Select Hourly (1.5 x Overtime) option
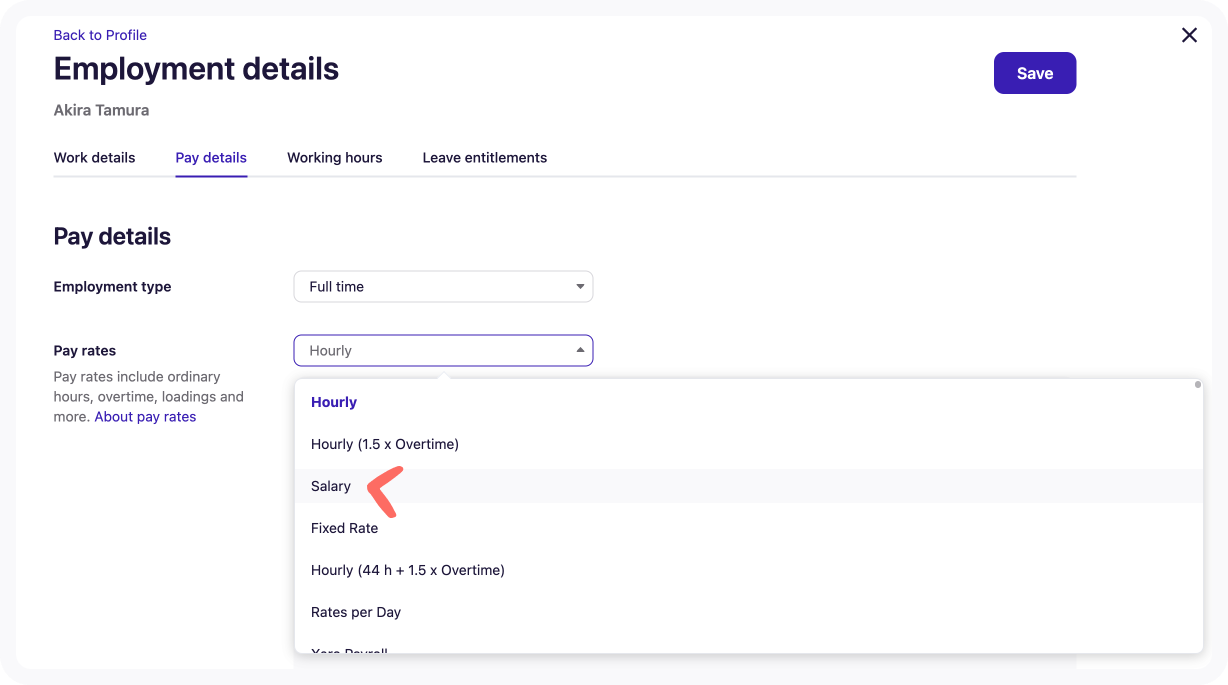 click(x=385, y=444)
